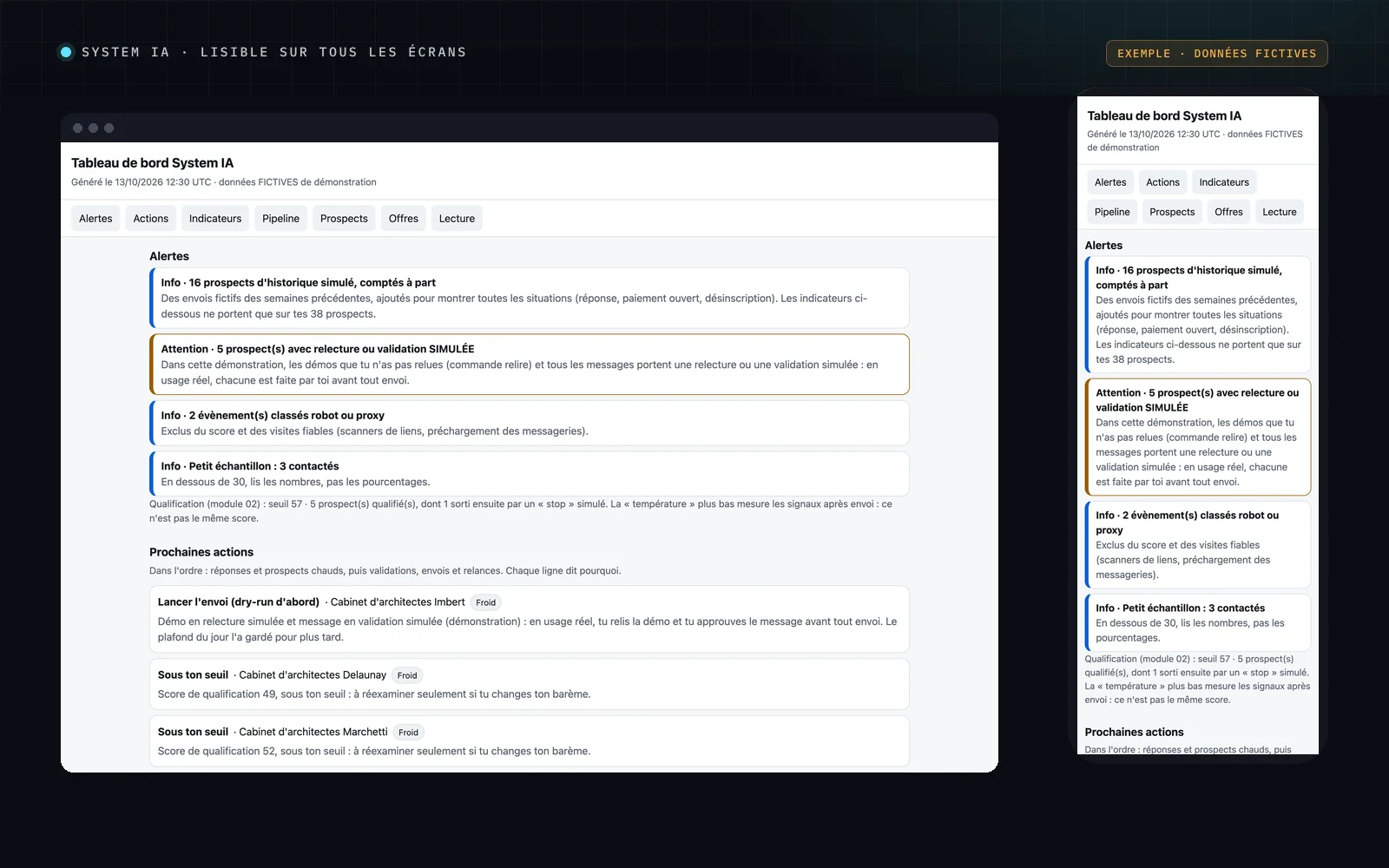This screenshot has width=1389, height=868.
Task: Tap the robot ou proxy alert in mobile preview
Action: [1198, 544]
